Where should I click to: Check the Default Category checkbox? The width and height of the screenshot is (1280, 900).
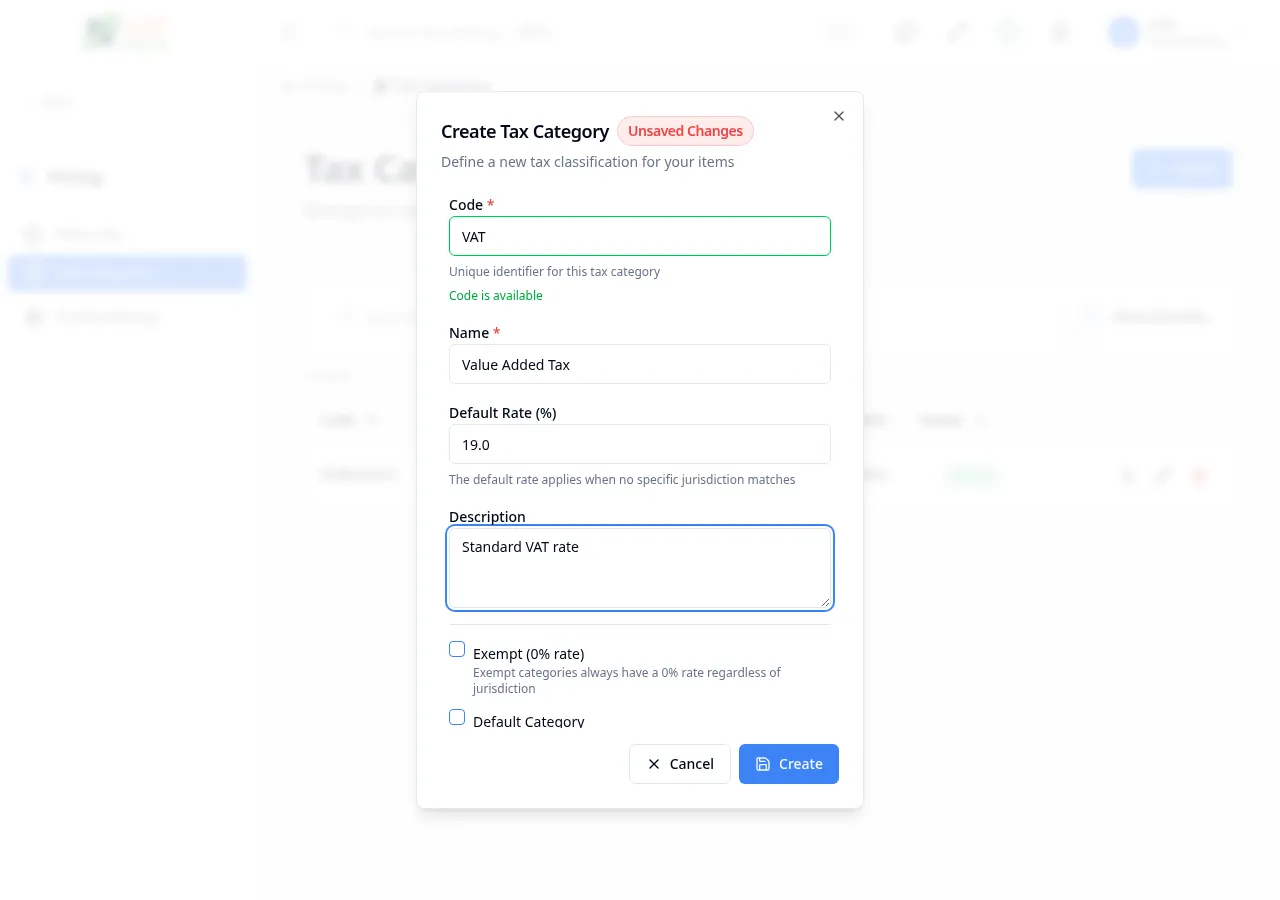point(457,717)
